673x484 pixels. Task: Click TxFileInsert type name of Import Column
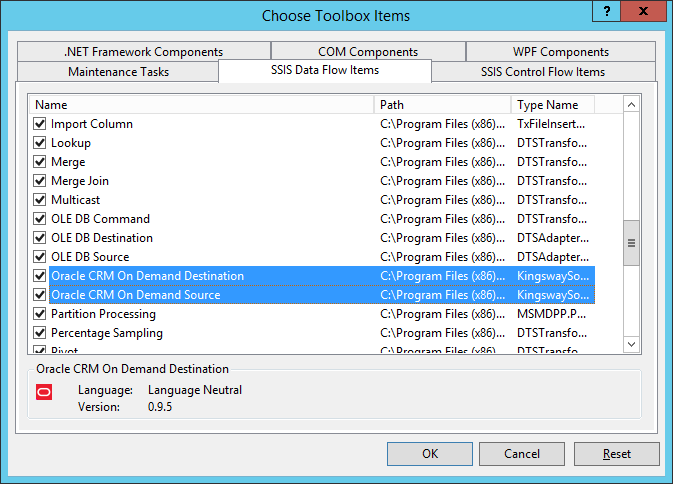[x=551, y=124]
